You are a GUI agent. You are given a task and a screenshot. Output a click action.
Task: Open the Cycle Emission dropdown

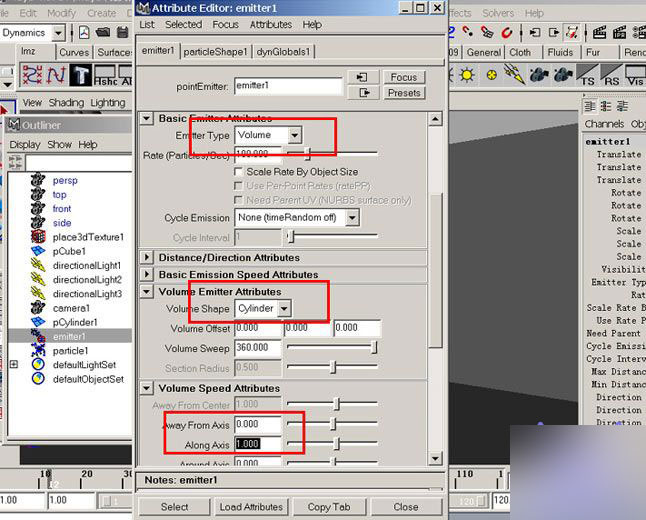[352, 217]
